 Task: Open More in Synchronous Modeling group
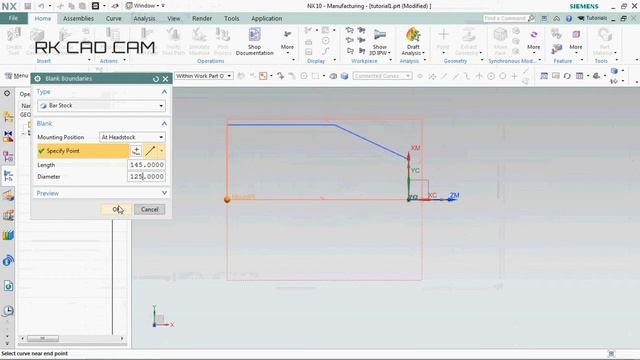coord(533,41)
